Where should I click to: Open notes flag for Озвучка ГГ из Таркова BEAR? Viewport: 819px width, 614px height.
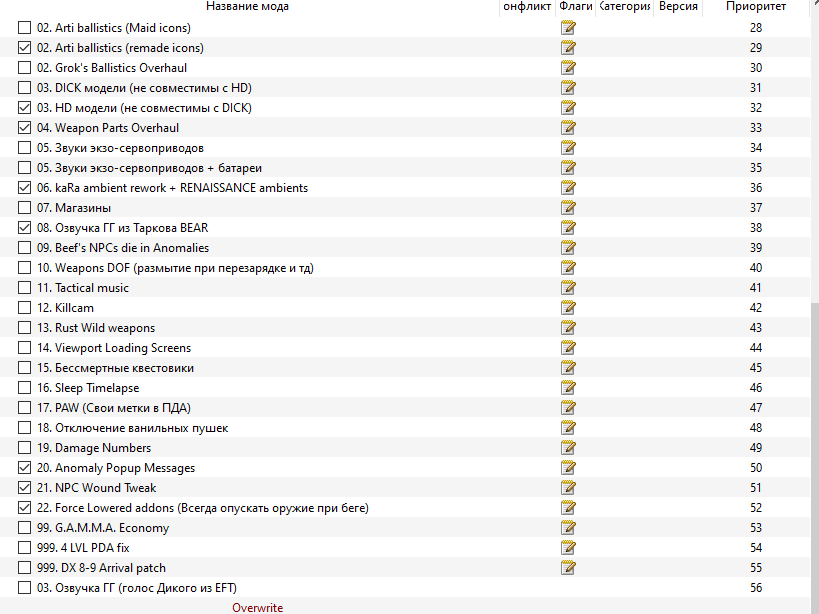[568, 228]
